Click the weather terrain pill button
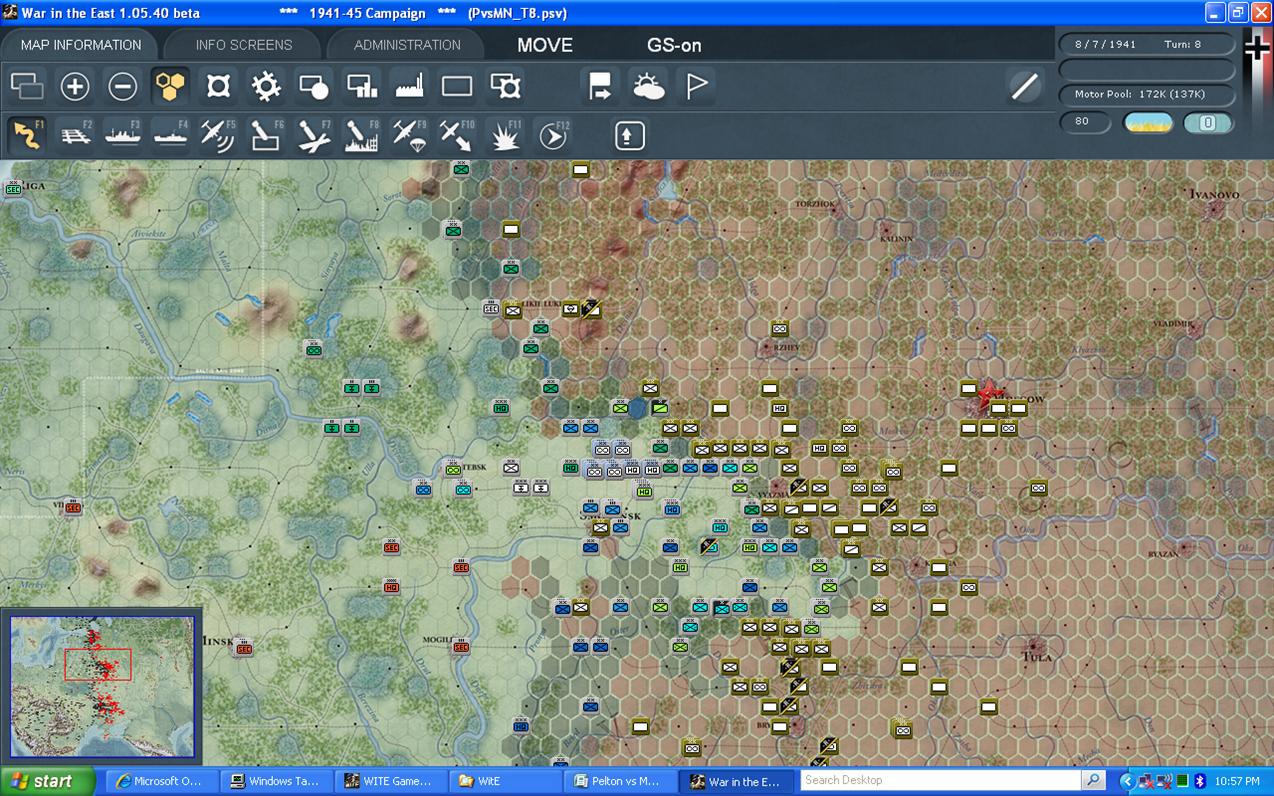The height and width of the screenshot is (796, 1274). tap(1148, 122)
